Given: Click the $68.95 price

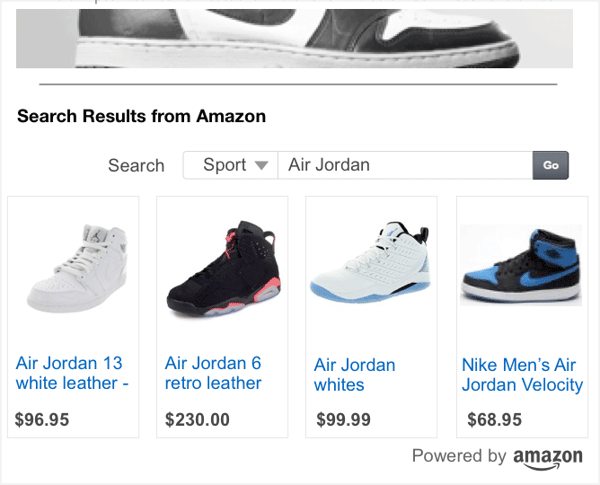Looking at the screenshot, I should point(494,419).
